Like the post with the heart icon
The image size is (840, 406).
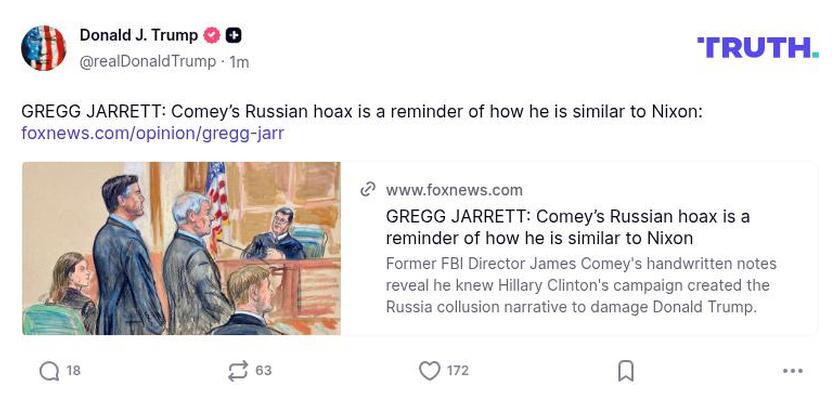pos(429,371)
